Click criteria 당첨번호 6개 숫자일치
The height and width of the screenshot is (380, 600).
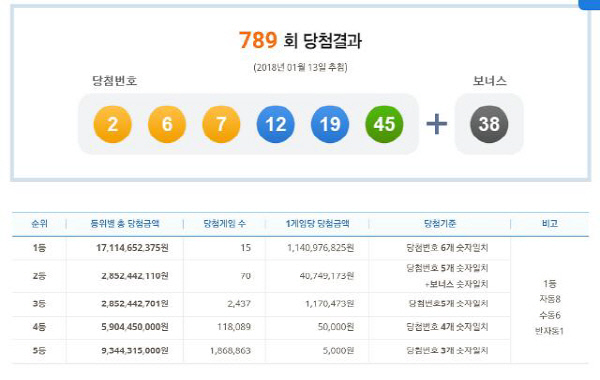click(x=447, y=248)
